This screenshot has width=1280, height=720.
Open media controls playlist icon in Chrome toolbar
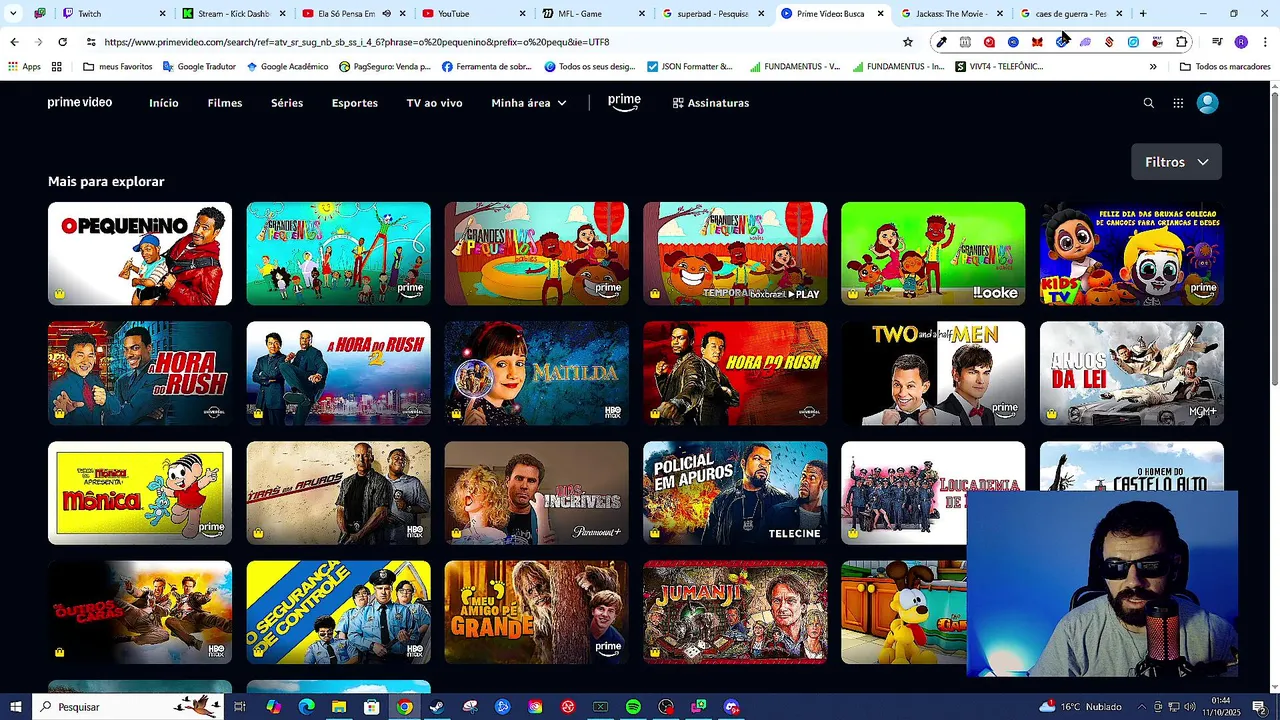tap(1217, 42)
